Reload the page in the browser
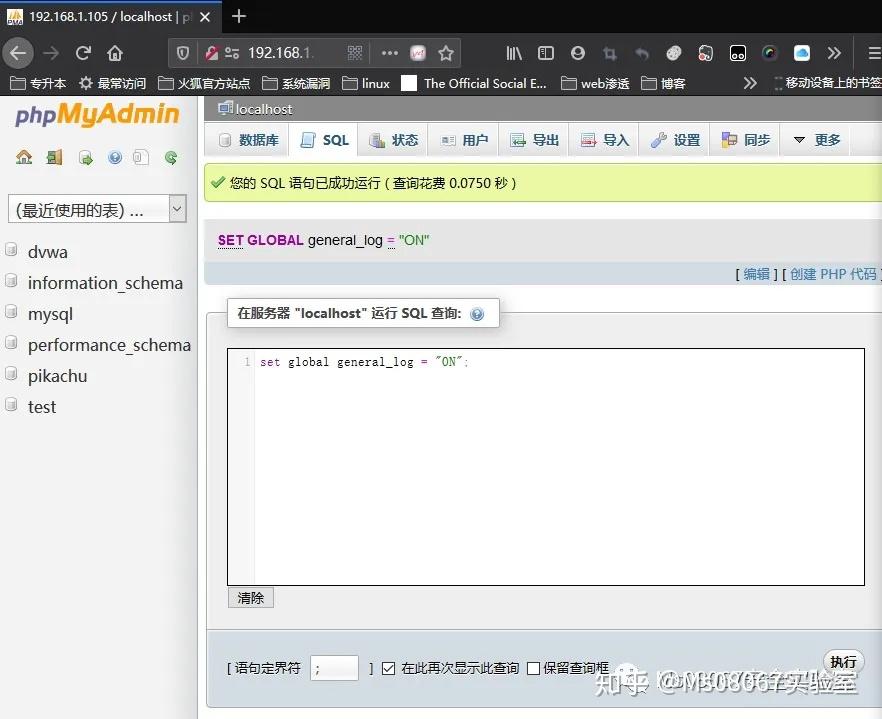 coord(83,53)
